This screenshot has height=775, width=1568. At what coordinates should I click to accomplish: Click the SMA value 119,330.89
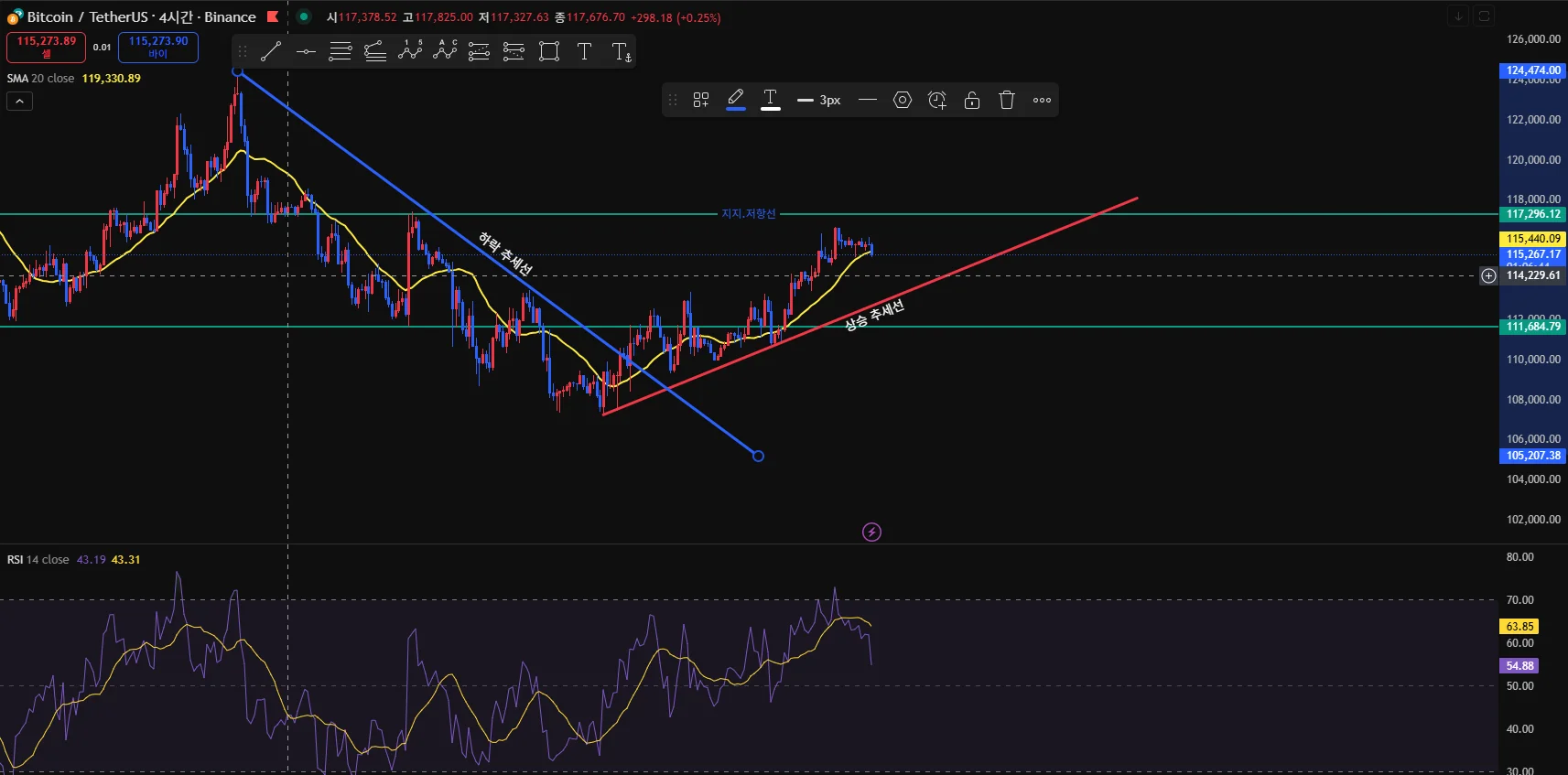click(x=112, y=79)
